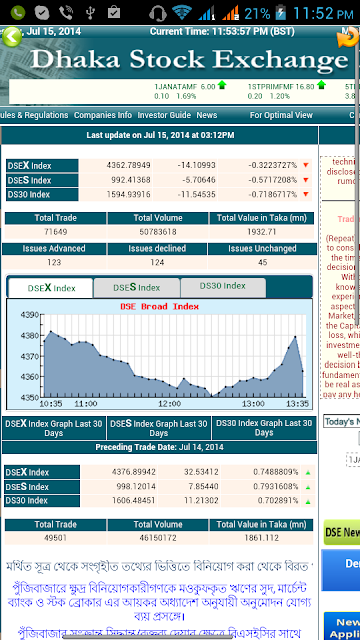This screenshot has height=640, width=360.
Task: Switch to the DS30 Index chart tab
Action: pyautogui.click(x=223, y=288)
